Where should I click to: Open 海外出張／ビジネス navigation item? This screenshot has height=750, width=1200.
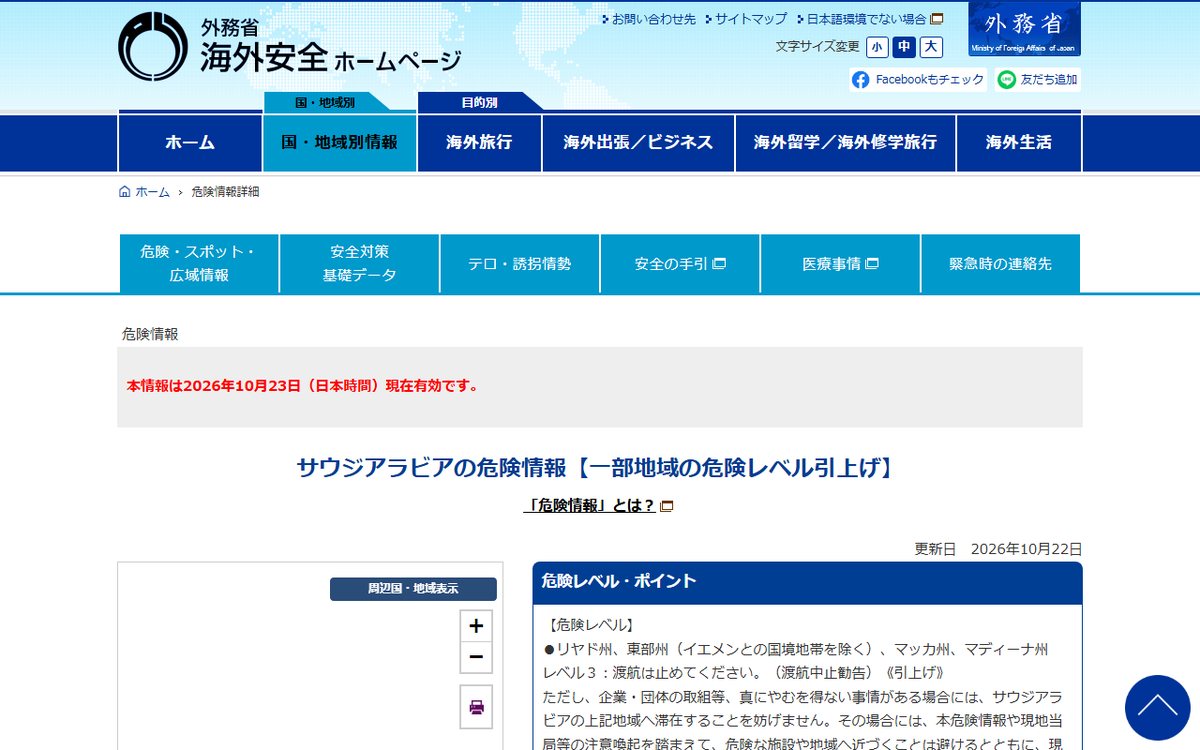[x=638, y=143]
